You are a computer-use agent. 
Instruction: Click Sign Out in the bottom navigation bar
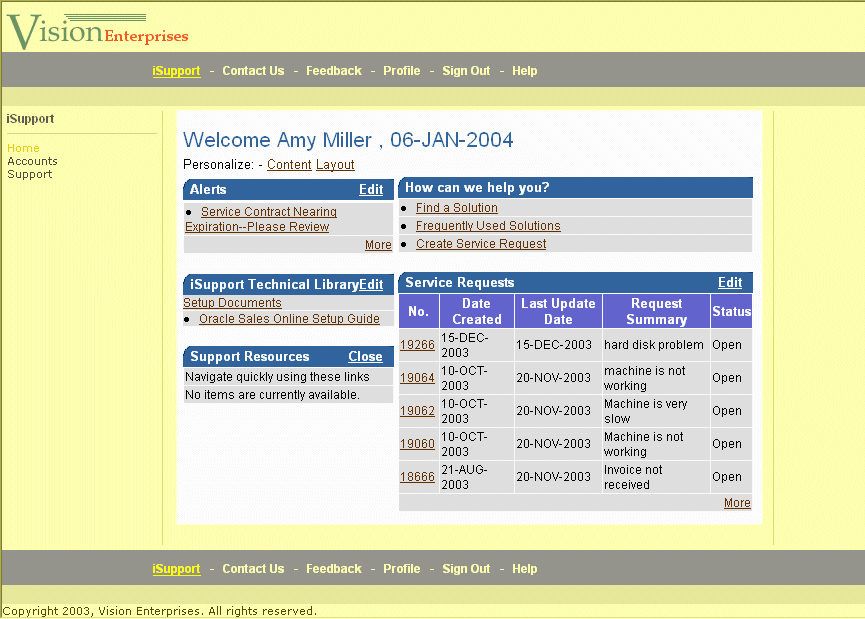click(x=466, y=569)
